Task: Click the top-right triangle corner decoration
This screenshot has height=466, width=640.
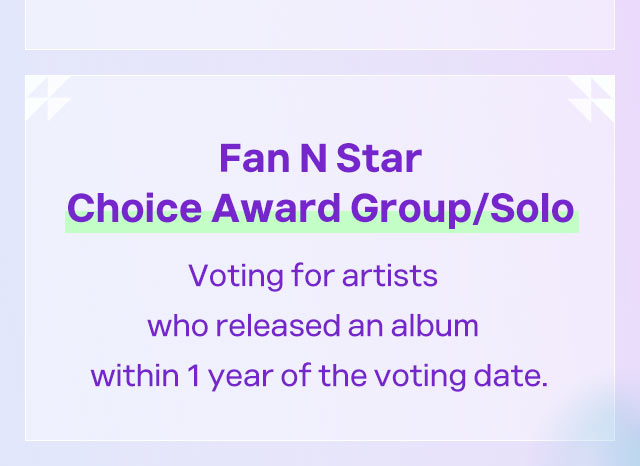Action: click(x=591, y=98)
